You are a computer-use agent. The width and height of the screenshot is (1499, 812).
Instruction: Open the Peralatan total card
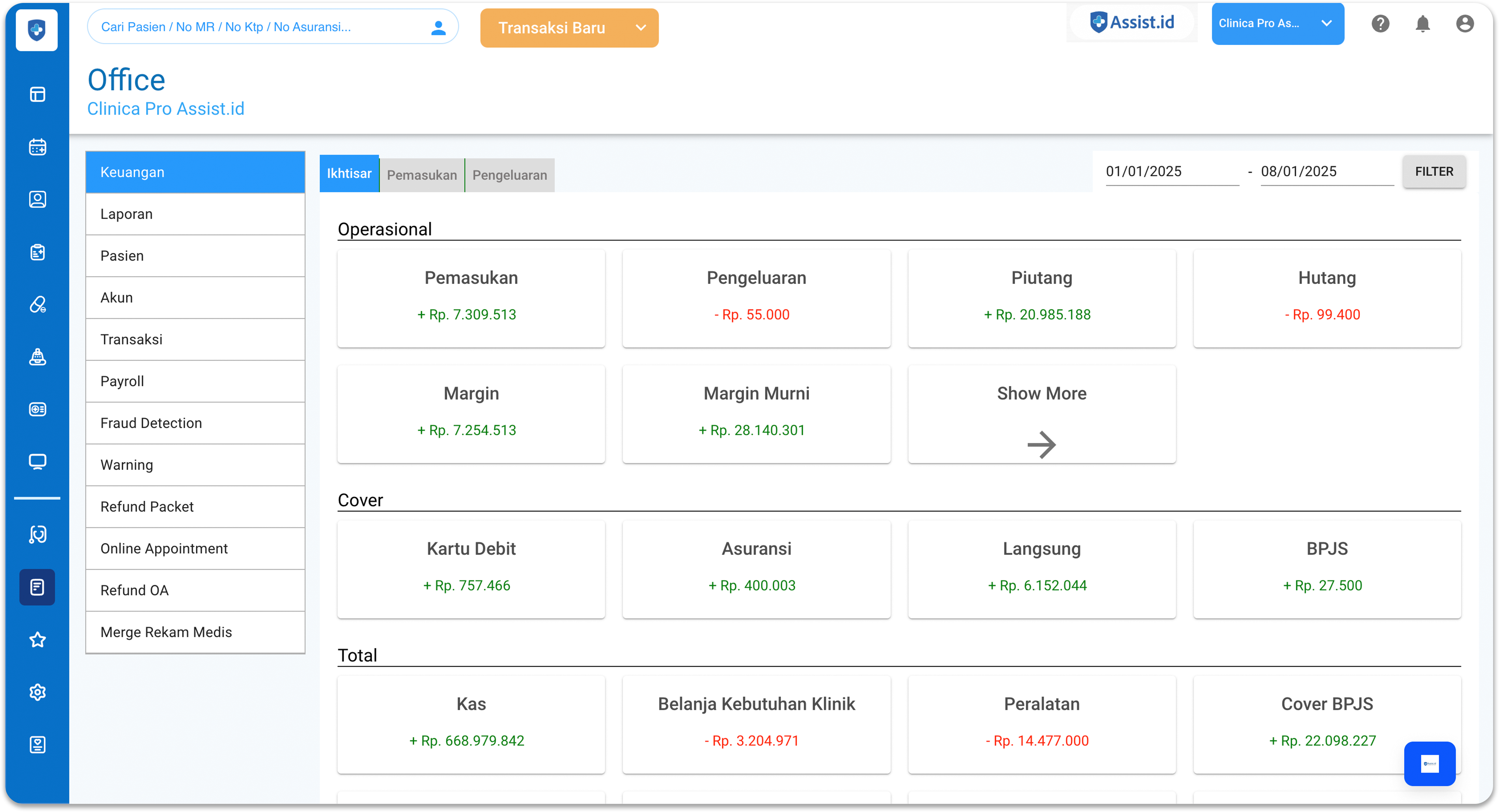(1042, 725)
